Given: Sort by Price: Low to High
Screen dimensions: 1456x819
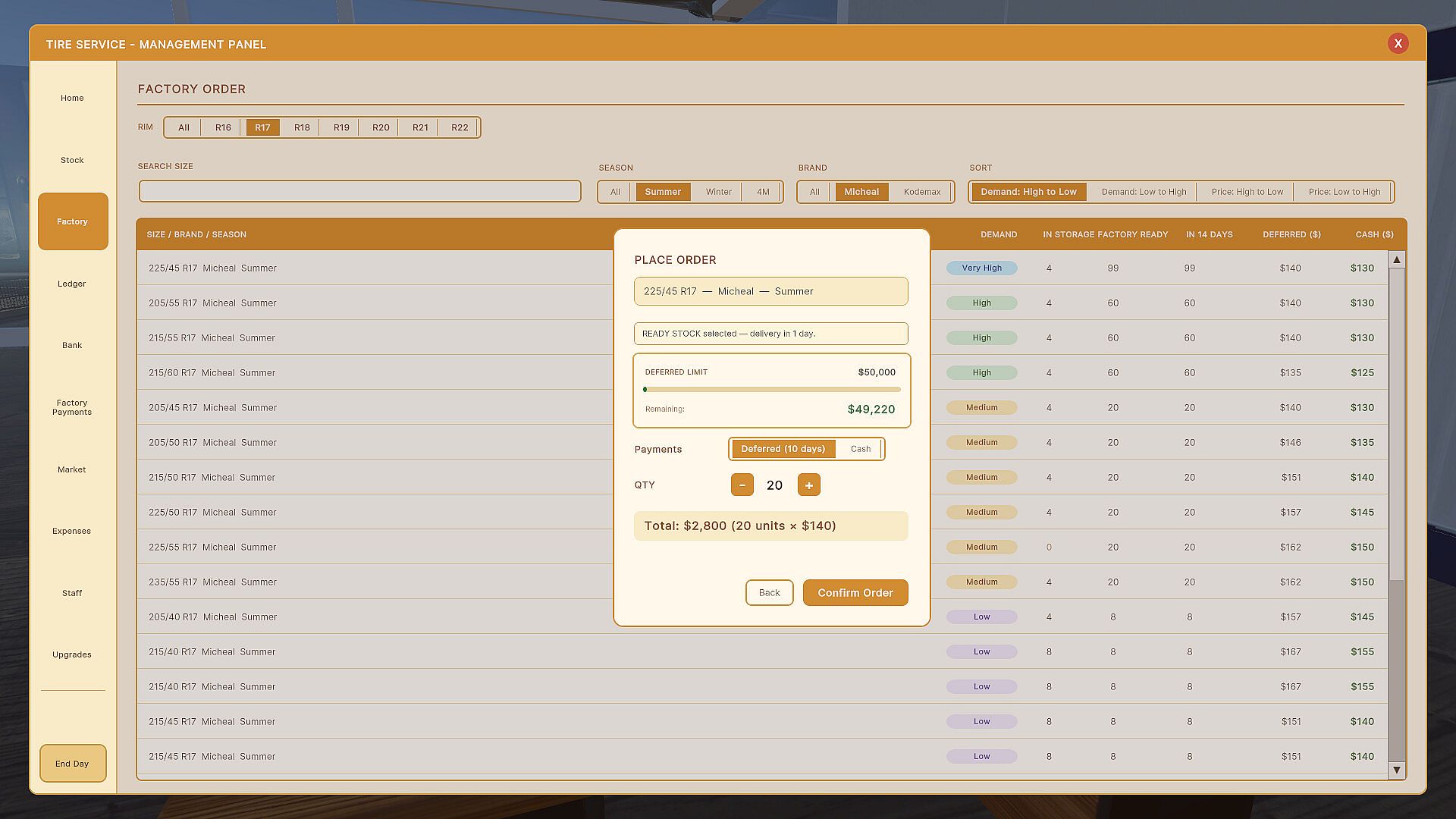Looking at the screenshot, I should pos(1344,192).
